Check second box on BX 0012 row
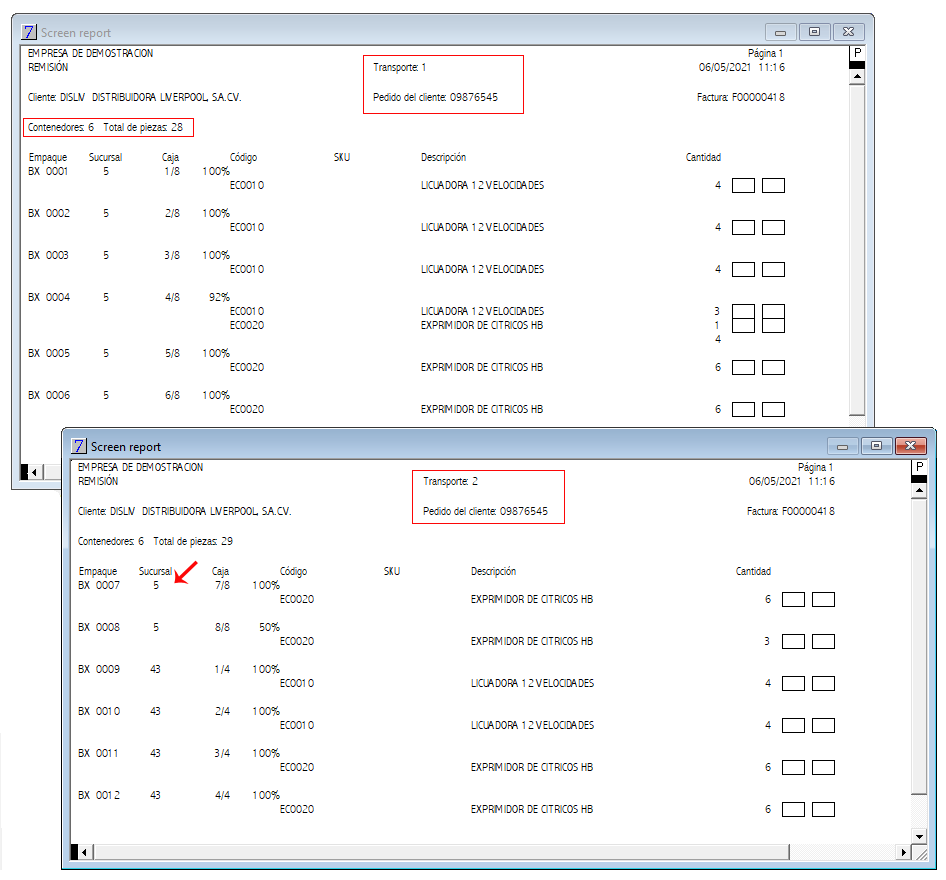Screen dimensions: 946x880 pyautogui.click(x=824, y=809)
